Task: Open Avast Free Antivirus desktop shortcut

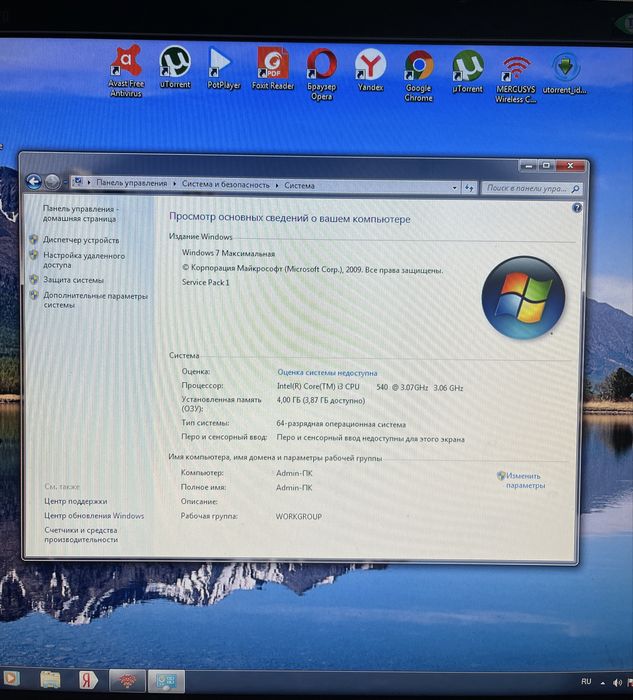Action: pyautogui.click(x=126, y=71)
